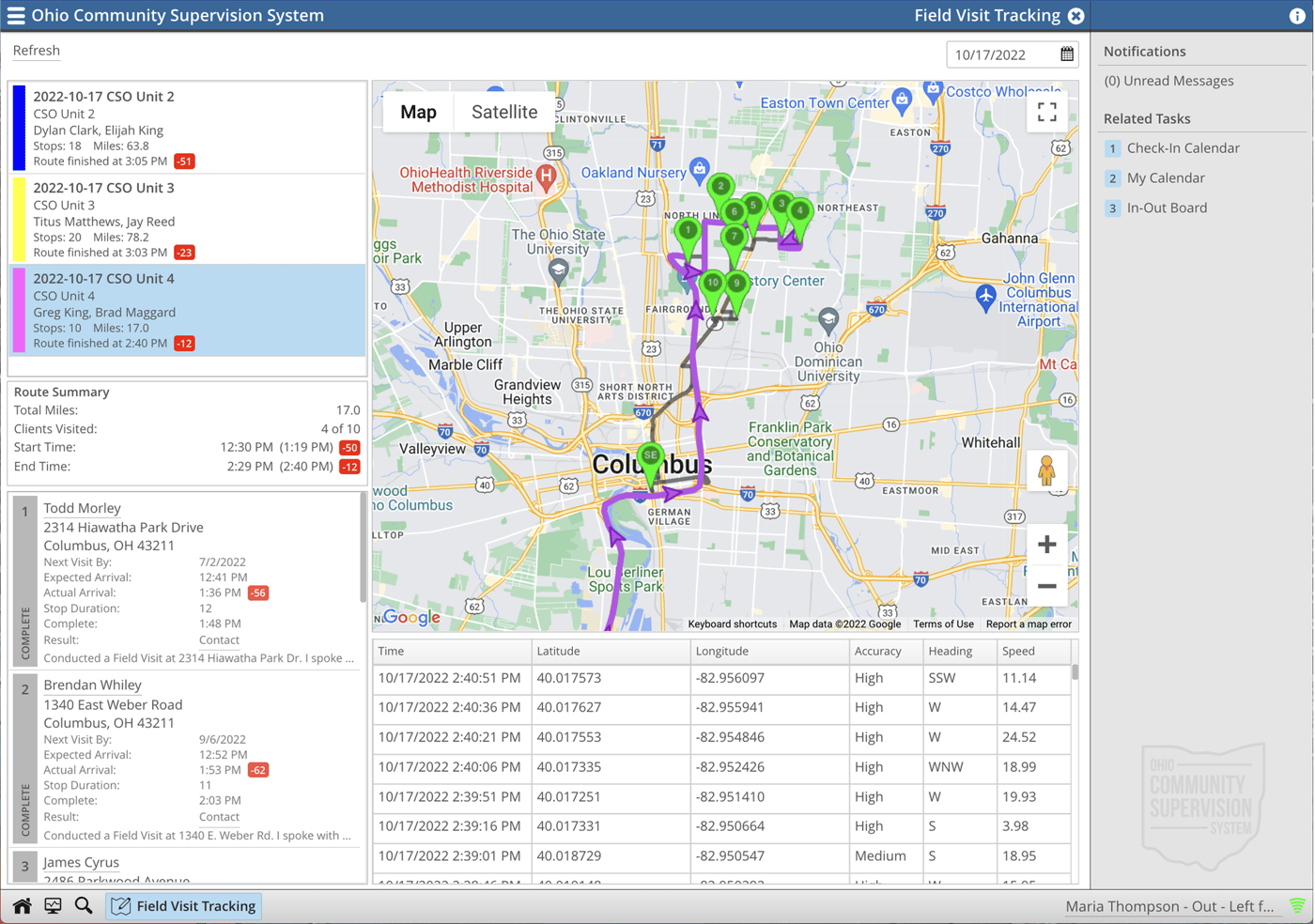The image size is (1315, 924).
Task: Open Maria Thompson status in footer
Action: (x=1169, y=906)
